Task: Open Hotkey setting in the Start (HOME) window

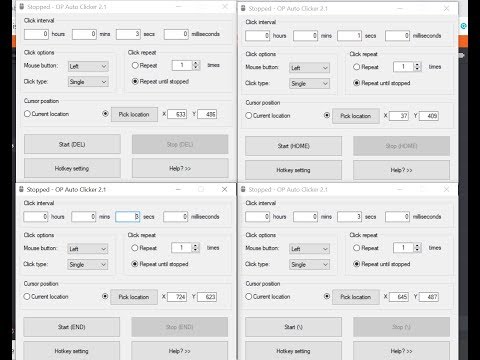Action: point(293,170)
